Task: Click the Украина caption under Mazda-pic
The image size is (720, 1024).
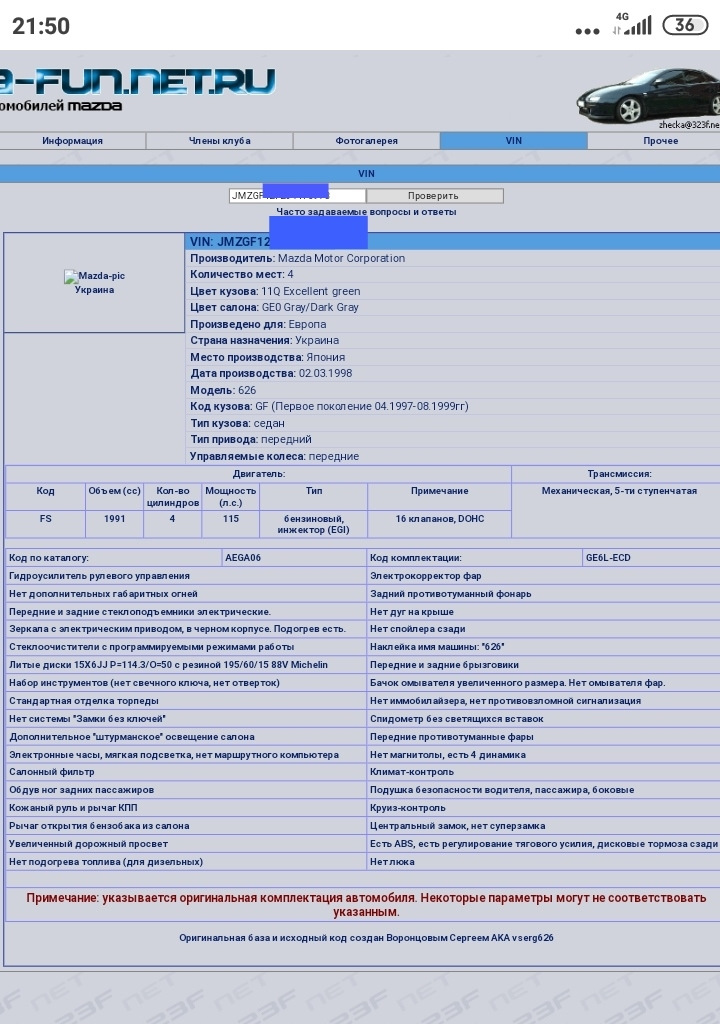Action: (94, 290)
